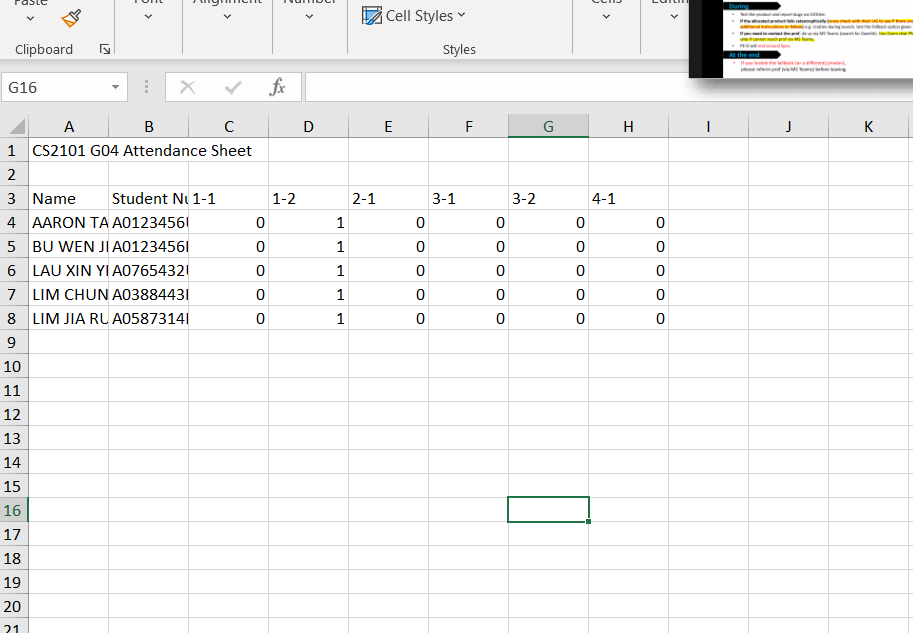Click the 4-1 value for LIM JIA RU
Image resolution: width=913 pixels, height=633 pixels.
628,319
